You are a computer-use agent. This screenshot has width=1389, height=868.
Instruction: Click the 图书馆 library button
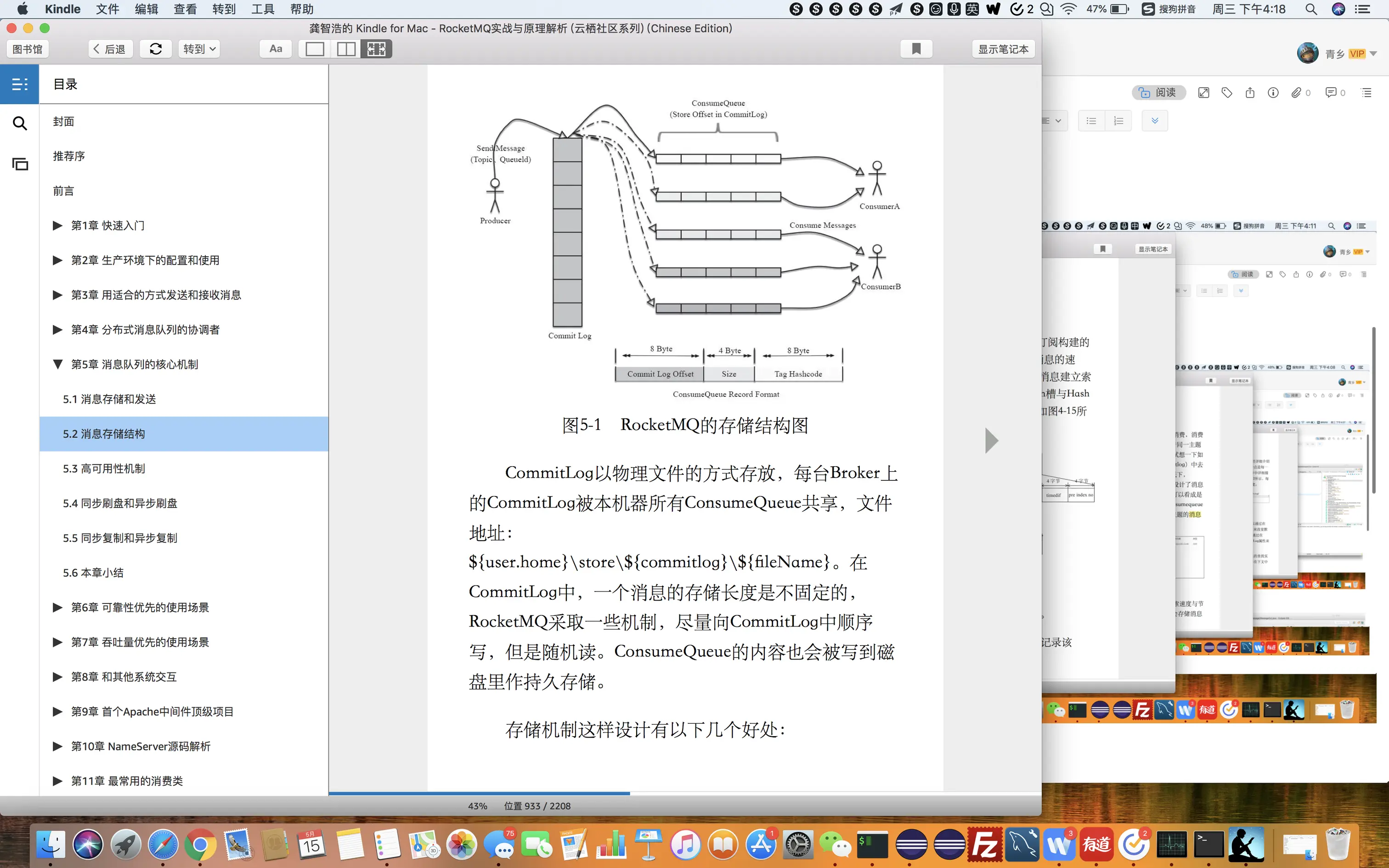click(28, 49)
